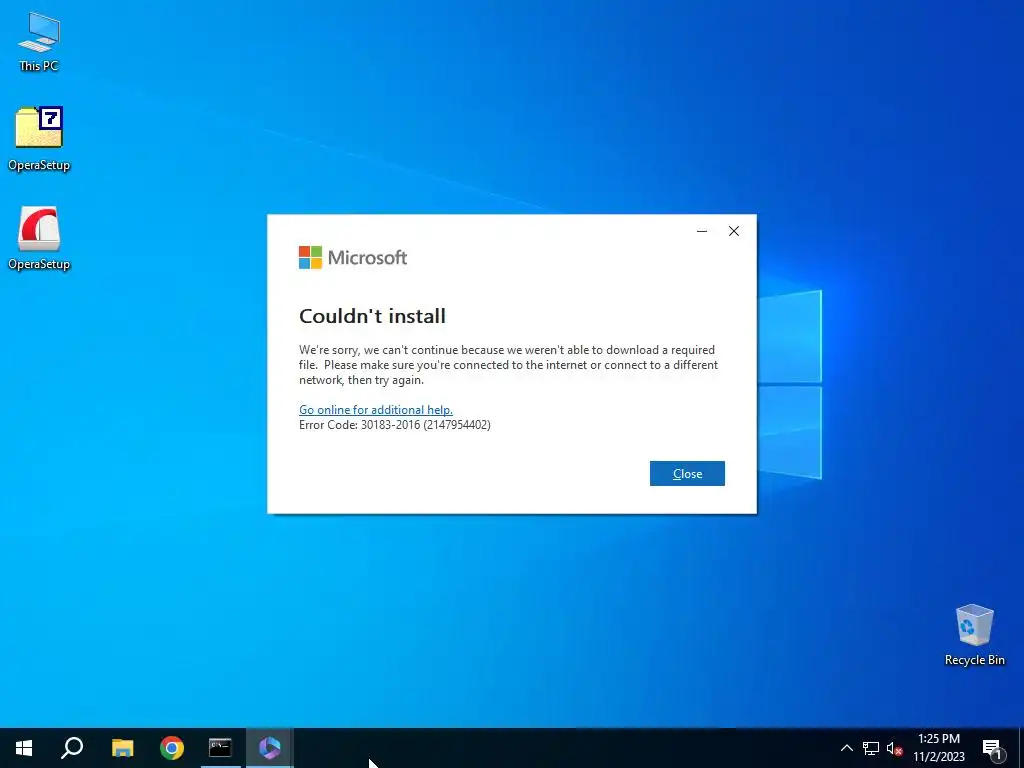Open the Windows Start menu
This screenshot has height=768, width=1024.
[x=24, y=748]
